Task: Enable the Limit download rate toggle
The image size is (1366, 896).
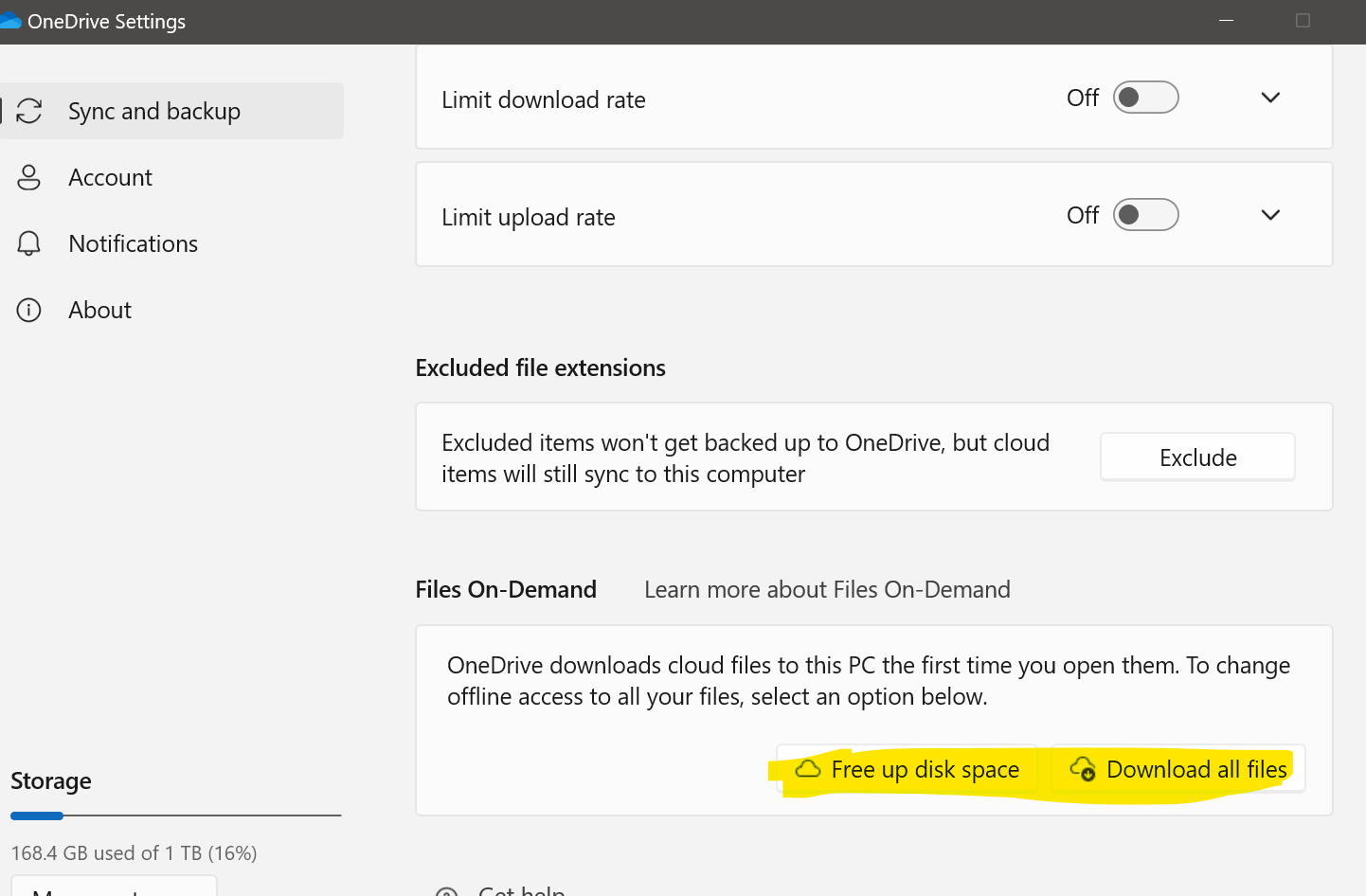Action: [x=1145, y=98]
